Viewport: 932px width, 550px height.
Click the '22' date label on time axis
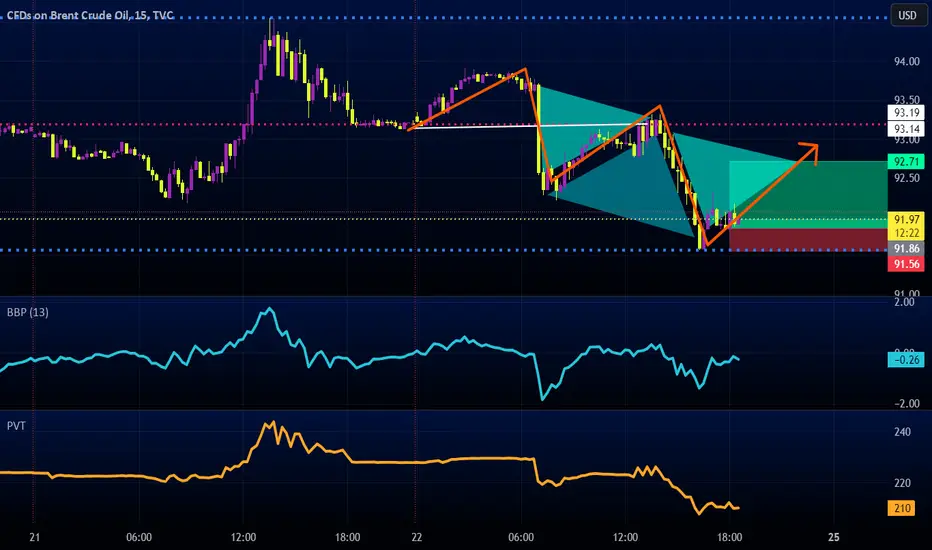coord(417,537)
